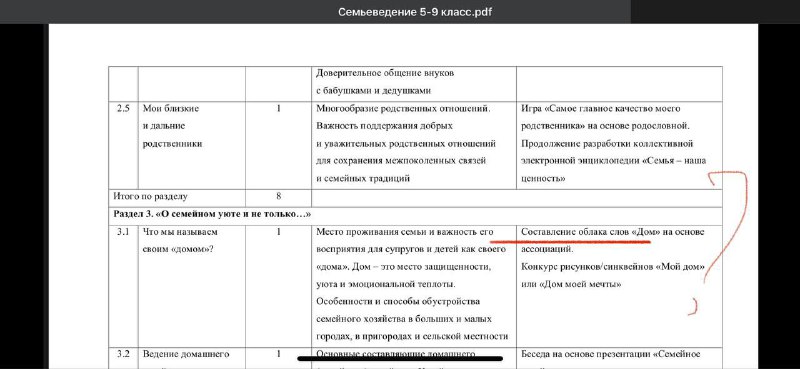The image size is (800, 369).
Task: Select the text "Беседа на основе презентации «Семейное"
Action: coord(611,354)
